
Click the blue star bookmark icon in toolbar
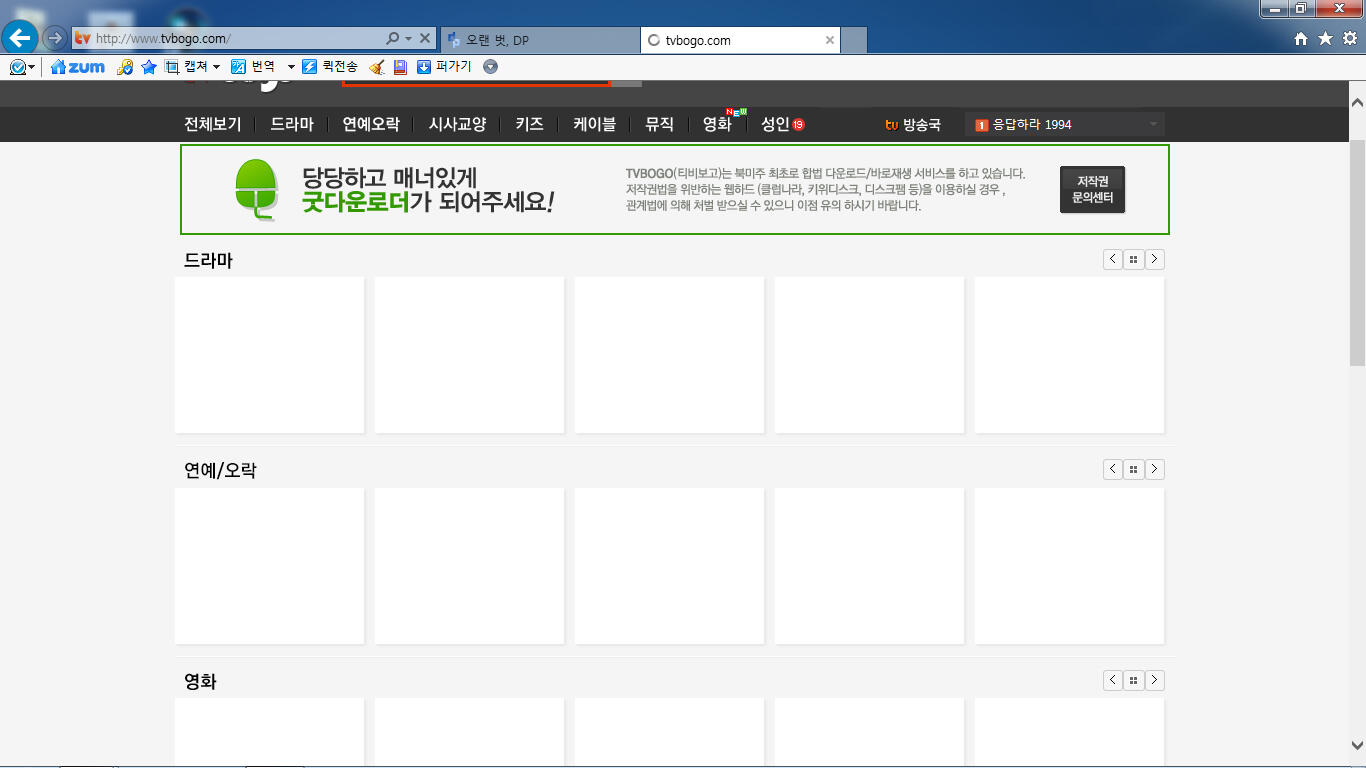[149, 67]
